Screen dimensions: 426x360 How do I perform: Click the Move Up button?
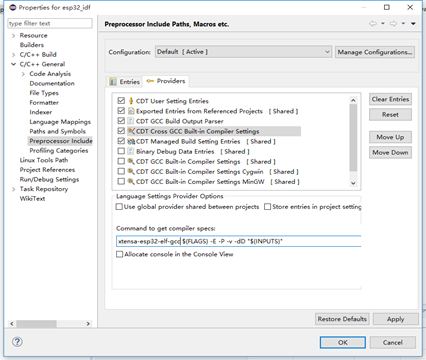tap(390, 137)
